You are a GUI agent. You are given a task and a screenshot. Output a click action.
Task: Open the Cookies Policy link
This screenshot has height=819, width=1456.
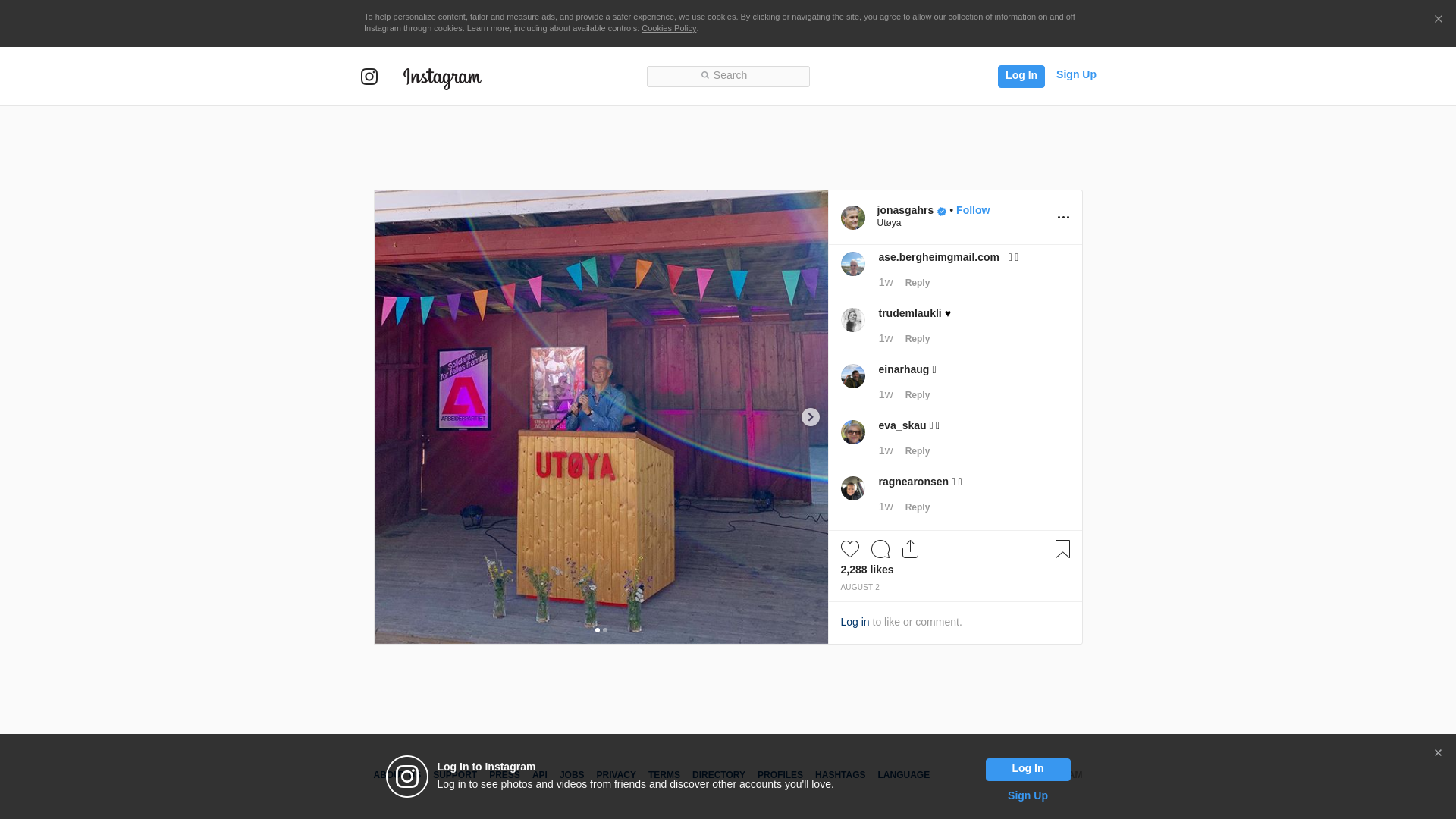[668, 28]
